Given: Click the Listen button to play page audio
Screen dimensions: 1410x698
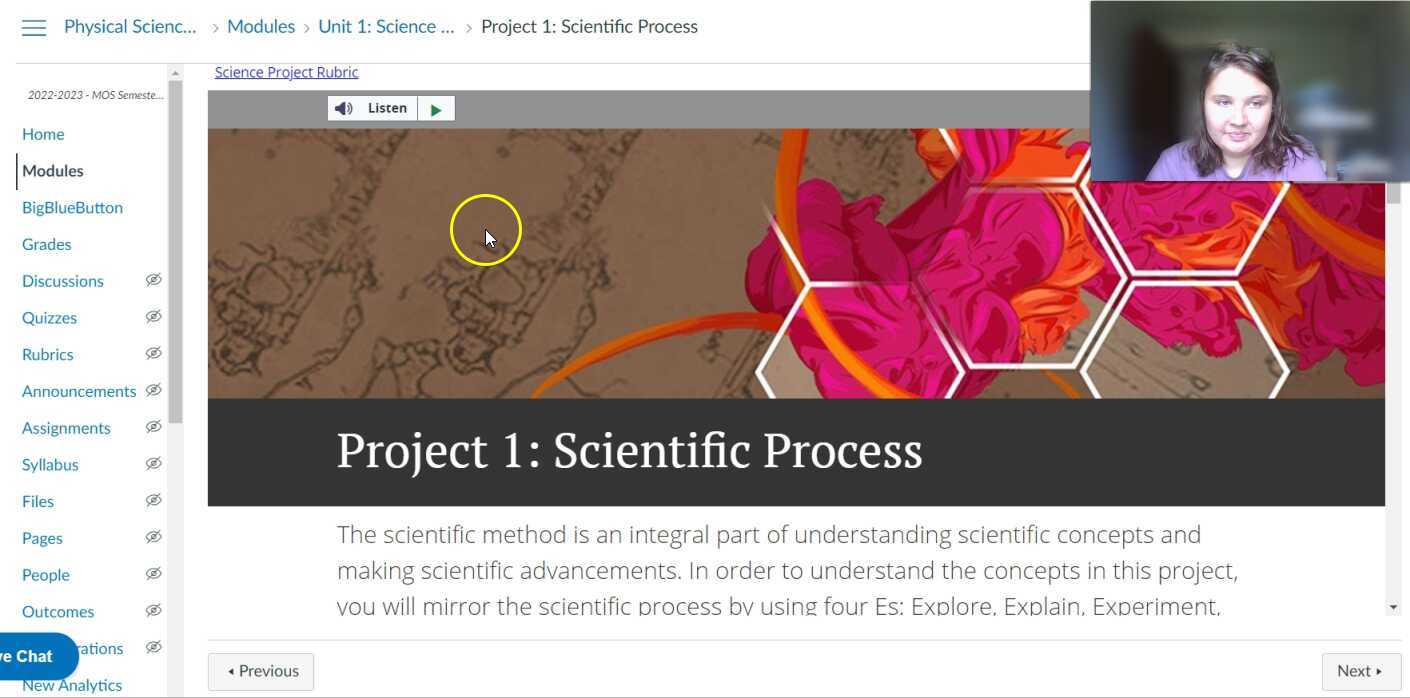Looking at the screenshot, I should click(x=386, y=107).
